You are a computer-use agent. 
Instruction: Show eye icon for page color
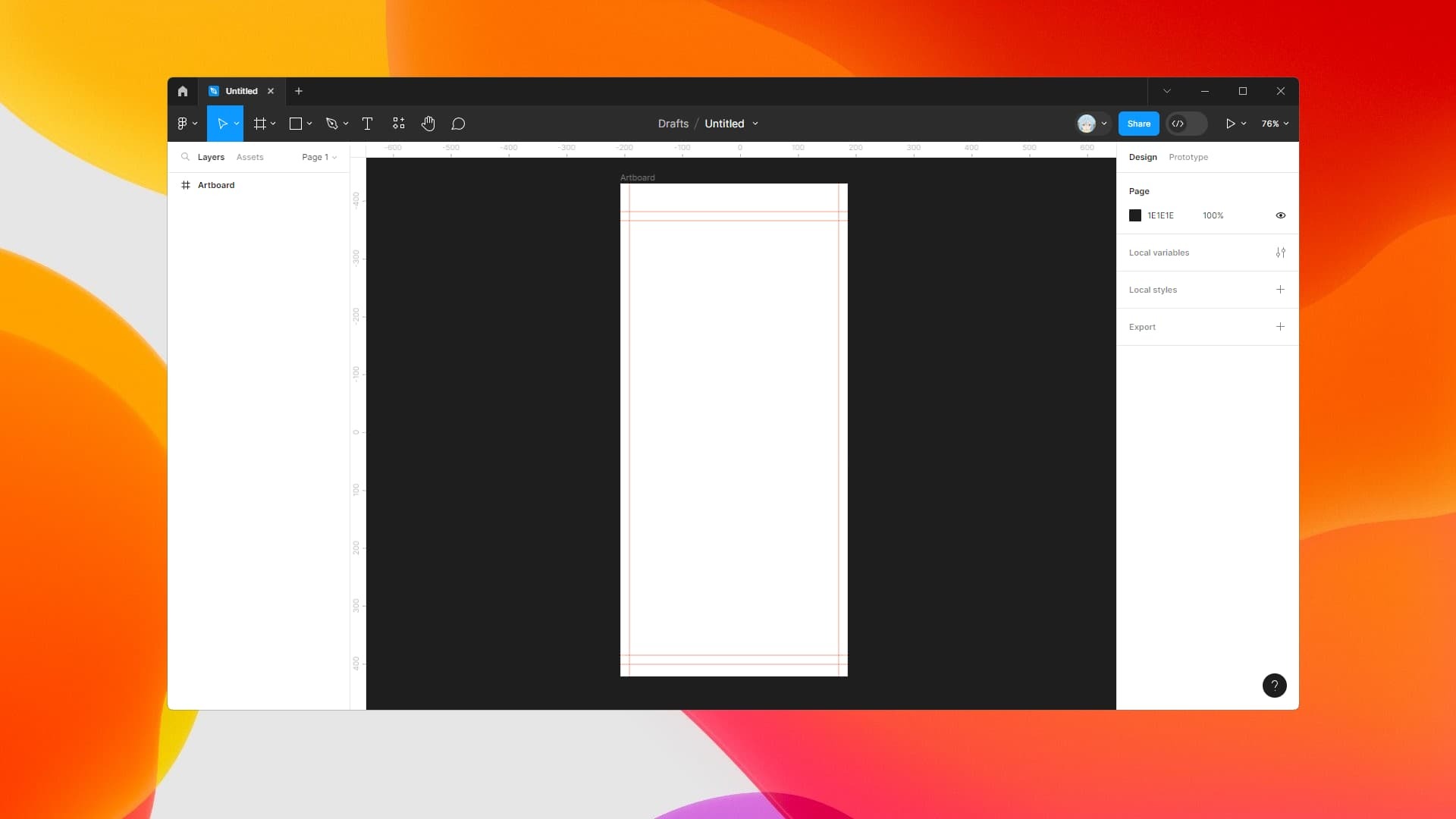(1281, 215)
